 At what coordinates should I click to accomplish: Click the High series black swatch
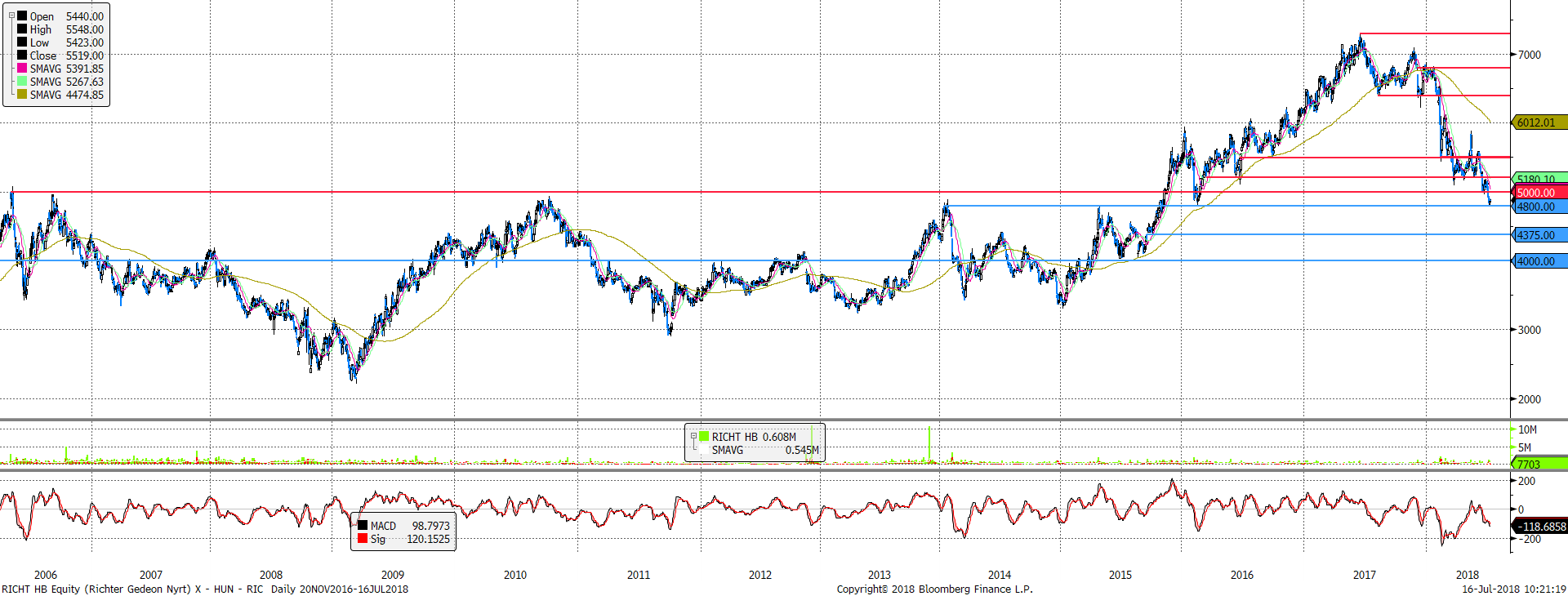click(22, 29)
